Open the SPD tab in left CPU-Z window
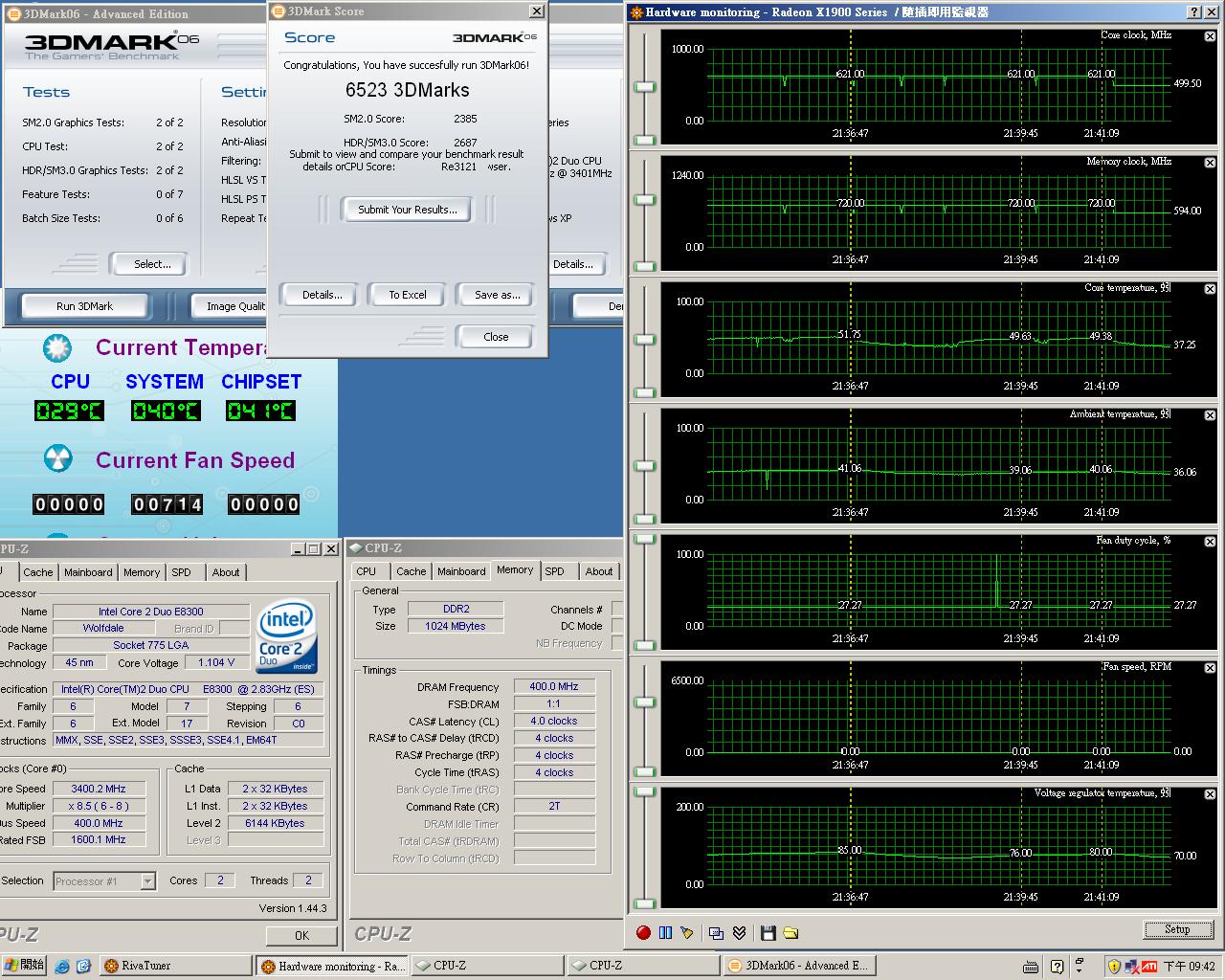 (181, 572)
